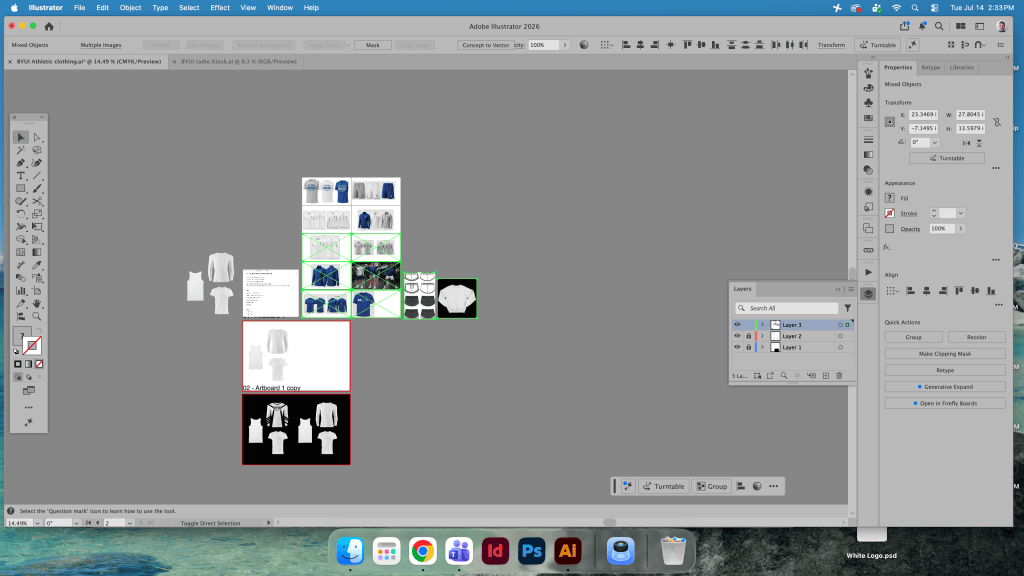
Task: Click the Delete Selection trash icon in Layers
Action: click(x=839, y=376)
